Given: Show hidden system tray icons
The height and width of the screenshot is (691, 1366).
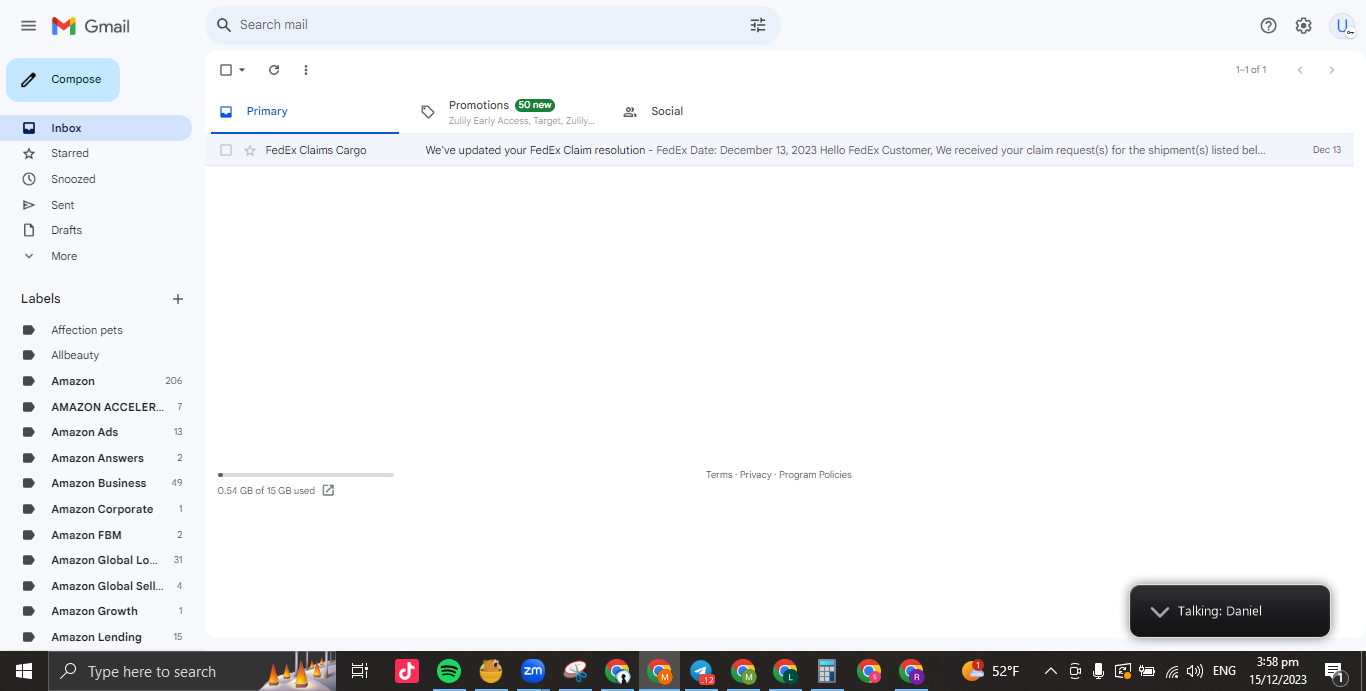Looking at the screenshot, I should click(1050, 671).
